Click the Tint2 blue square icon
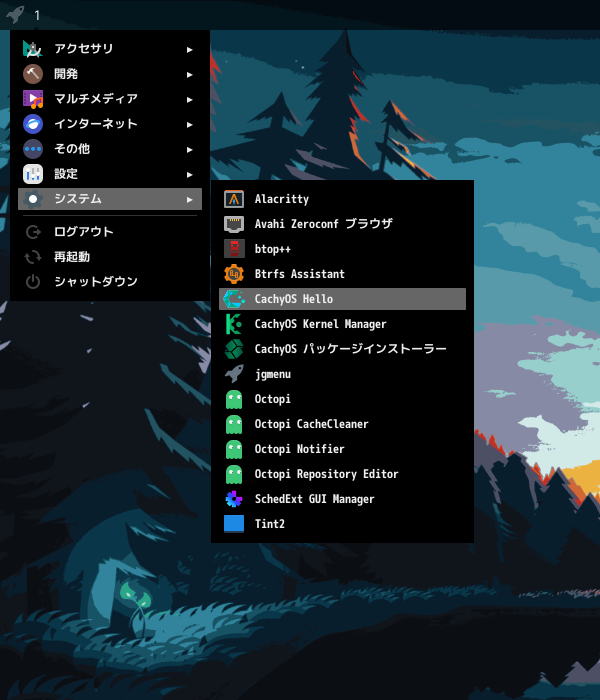Image resolution: width=600 pixels, height=700 pixels. click(234, 524)
